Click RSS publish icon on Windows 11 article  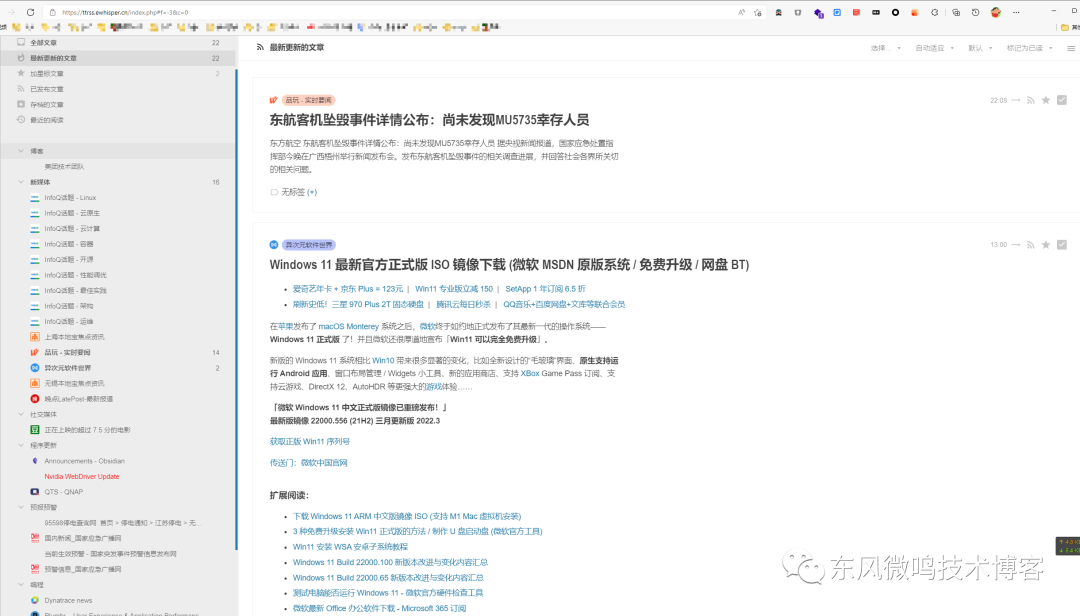[x=1030, y=245]
